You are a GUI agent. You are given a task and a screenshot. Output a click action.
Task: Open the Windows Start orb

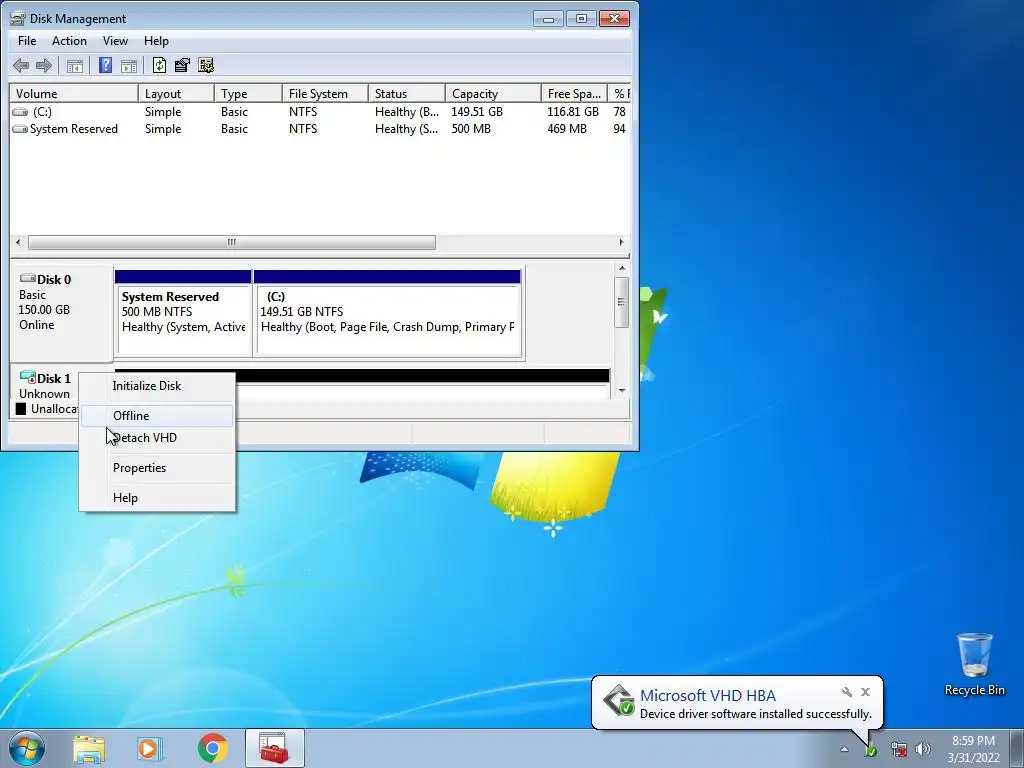tap(27, 748)
